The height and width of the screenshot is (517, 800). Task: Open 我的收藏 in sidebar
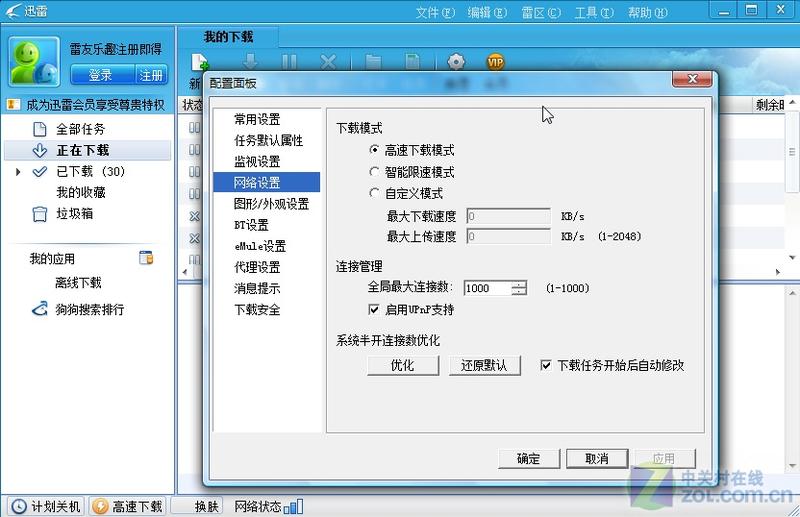coord(81,192)
